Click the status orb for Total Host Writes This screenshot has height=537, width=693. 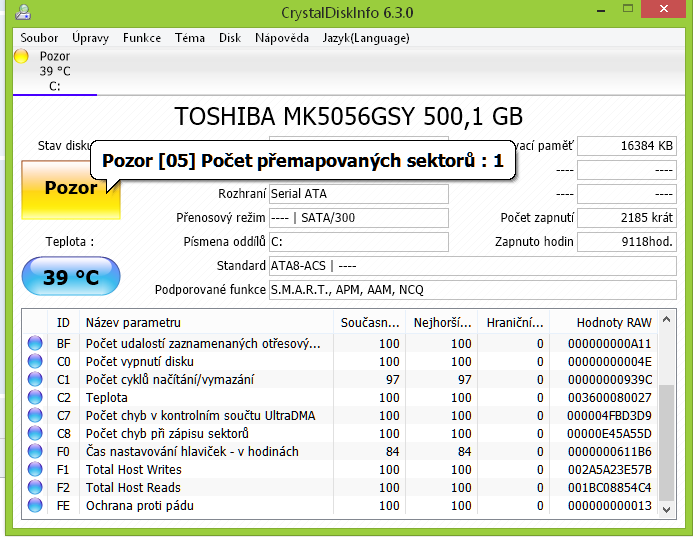tap(36, 470)
